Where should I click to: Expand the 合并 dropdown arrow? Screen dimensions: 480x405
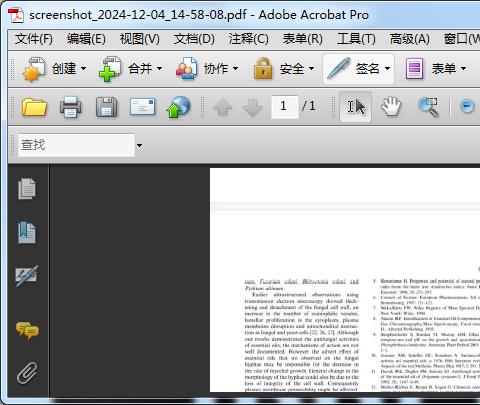[159, 69]
